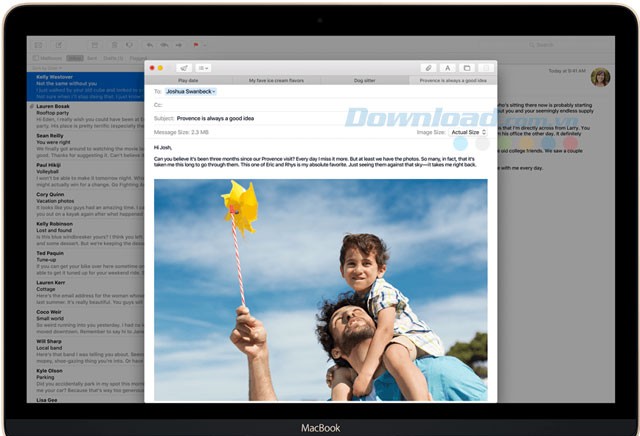640x436 pixels.
Task: Open Paul Hikiji Volleyball email
Action: [x=85, y=175]
